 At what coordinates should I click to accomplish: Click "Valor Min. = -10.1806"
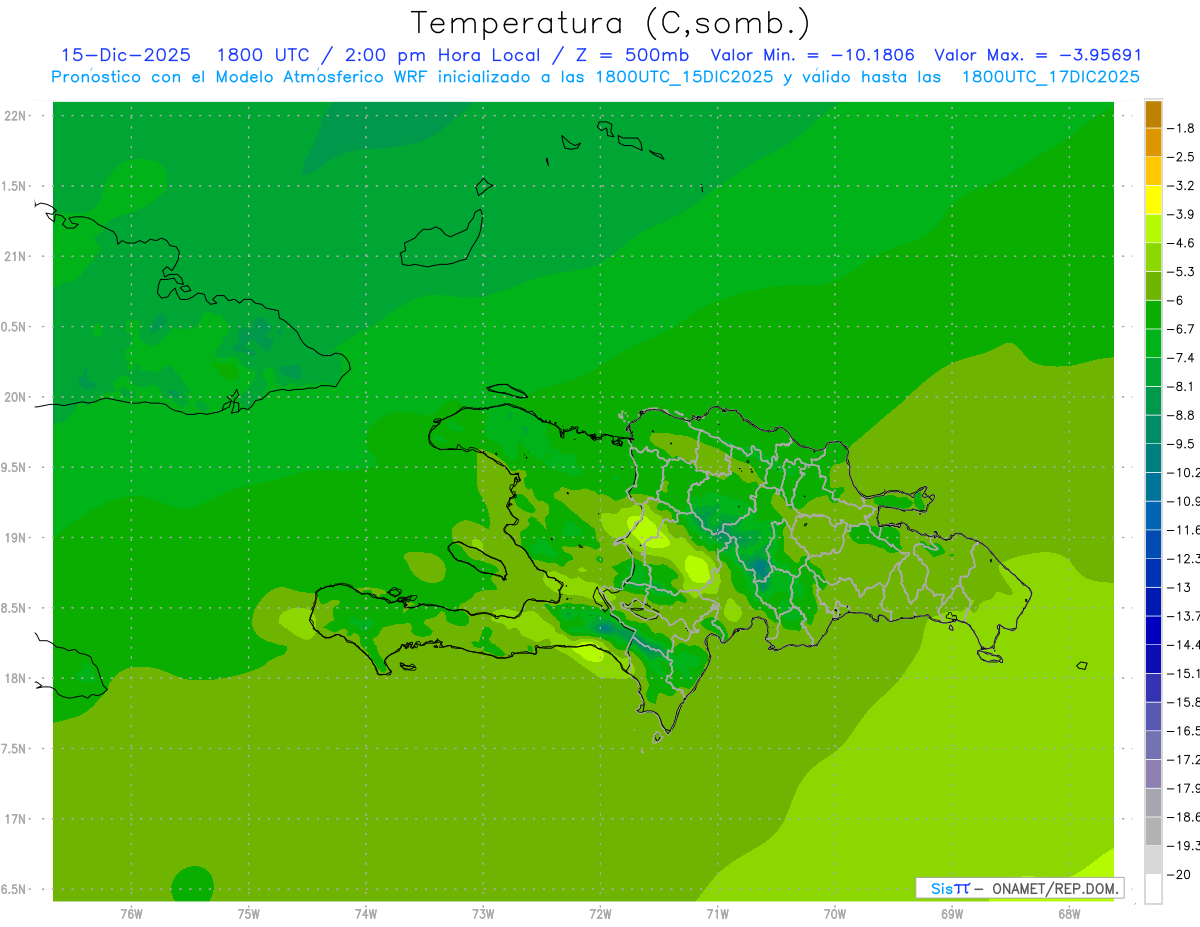coord(812,55)
